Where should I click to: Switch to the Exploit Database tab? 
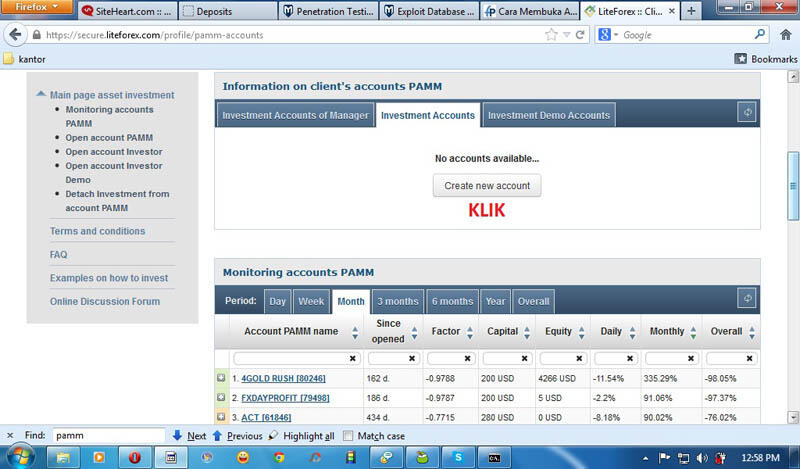429,11
